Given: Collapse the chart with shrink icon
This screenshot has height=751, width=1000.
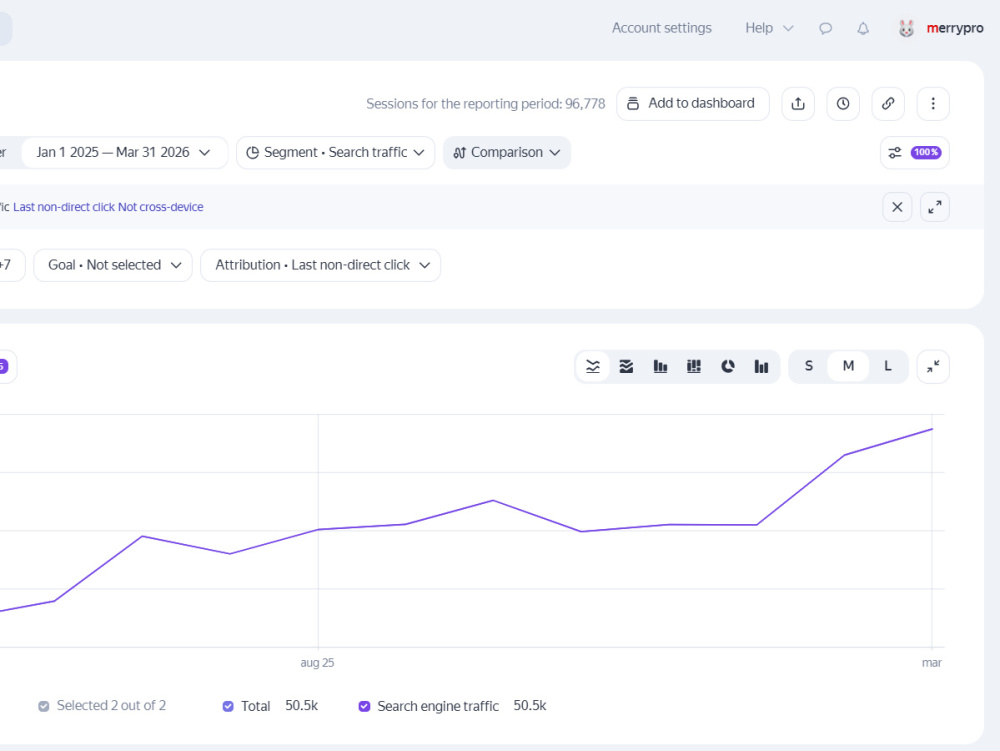Looking at the screenshot, I should click(x=933, y=367).
